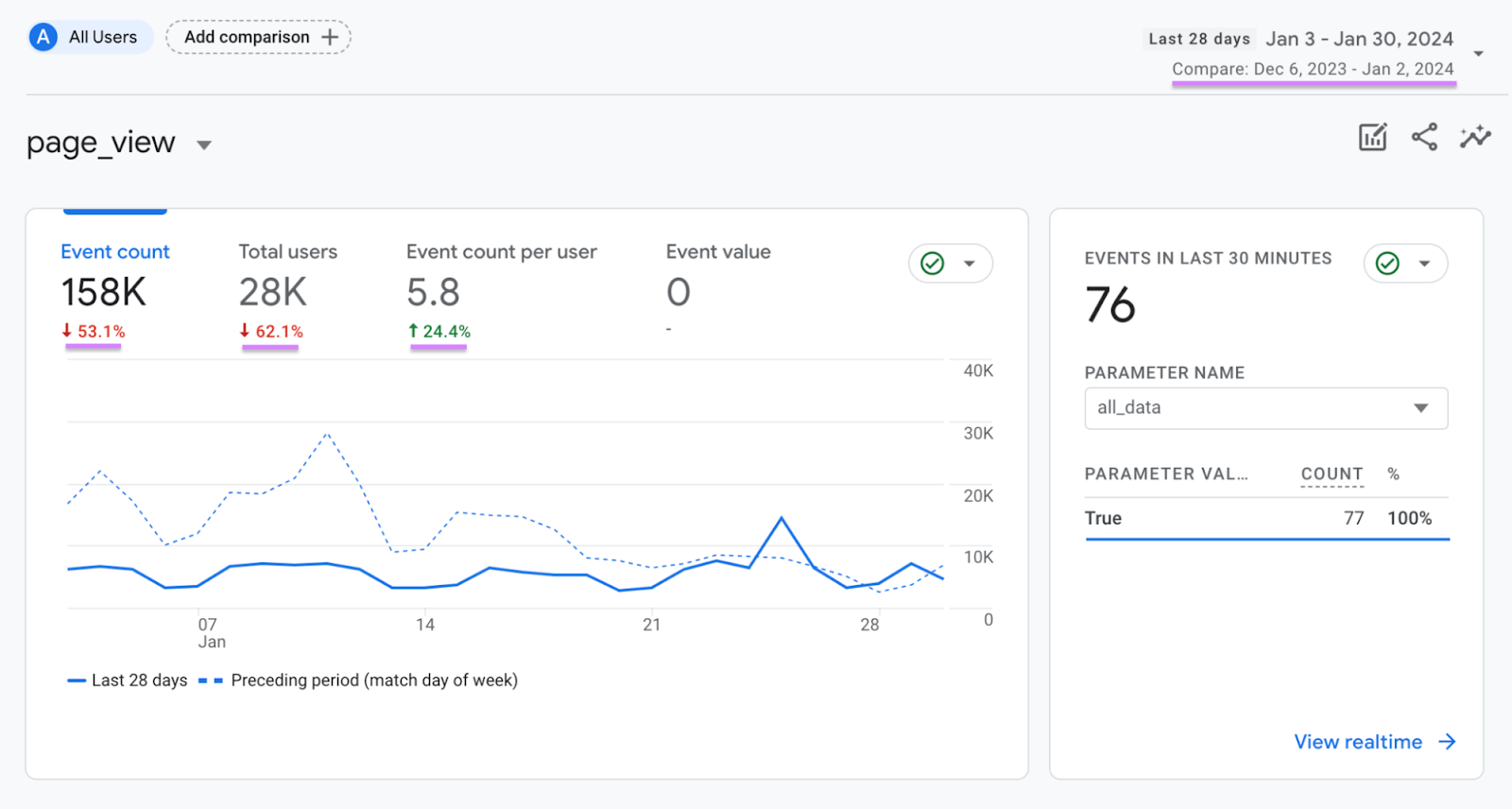Click the green check icon in realtime card
Screen dimensions: 1512x809
1387,264
